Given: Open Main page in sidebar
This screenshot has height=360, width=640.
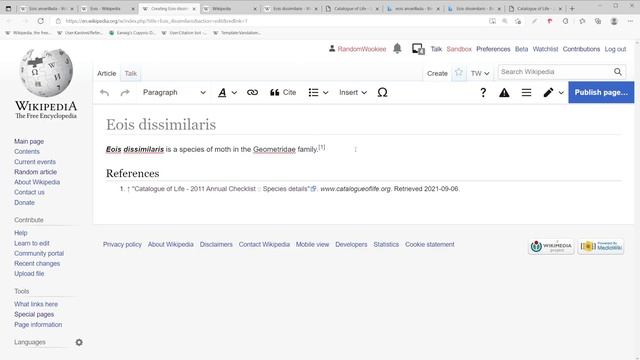Looking at the screenshot, I should 29,141.
